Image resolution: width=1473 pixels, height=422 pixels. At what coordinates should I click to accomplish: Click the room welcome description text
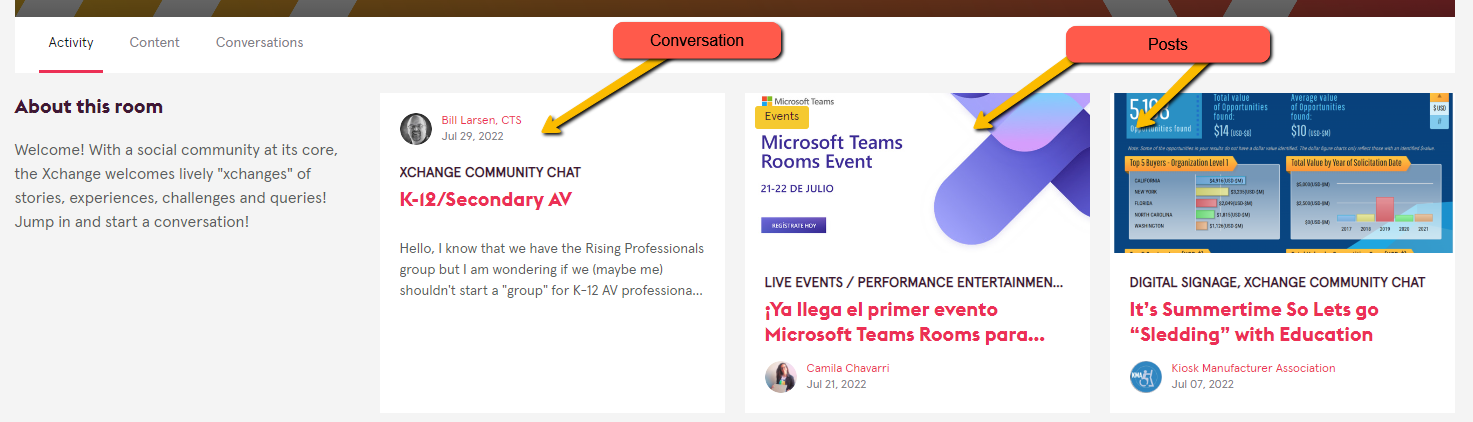coord(176,186)
